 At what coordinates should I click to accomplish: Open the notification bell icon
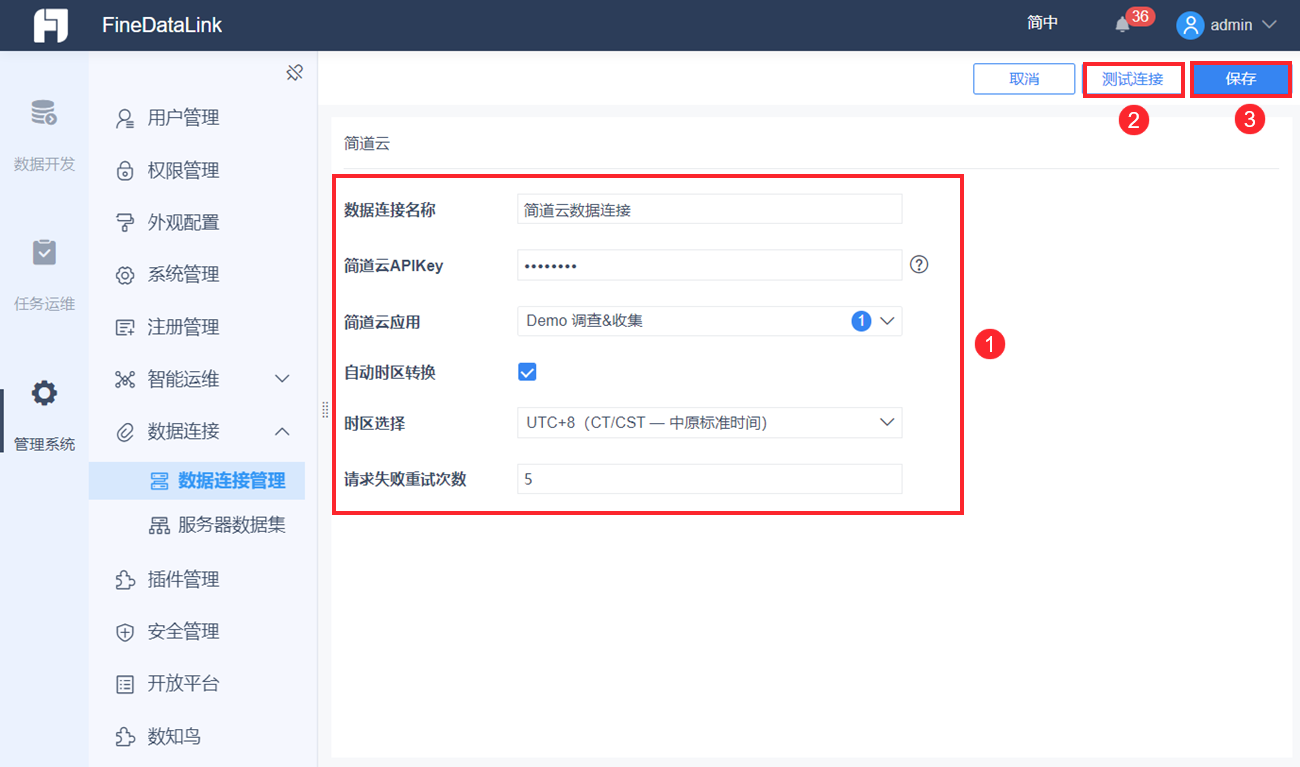click(1123, 25)
